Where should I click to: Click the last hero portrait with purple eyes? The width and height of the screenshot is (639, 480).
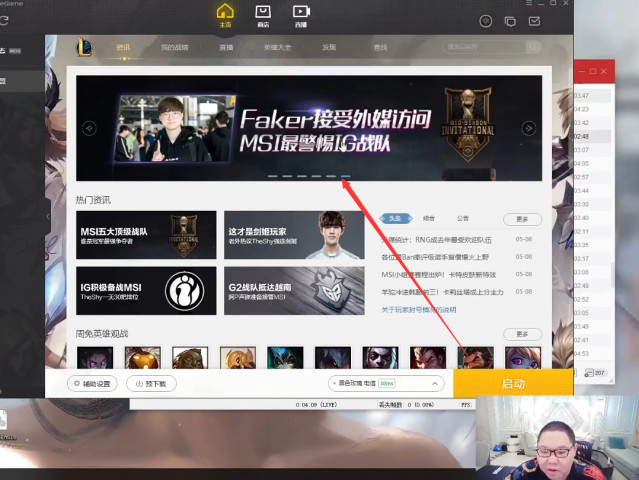(x=523, y=358)
